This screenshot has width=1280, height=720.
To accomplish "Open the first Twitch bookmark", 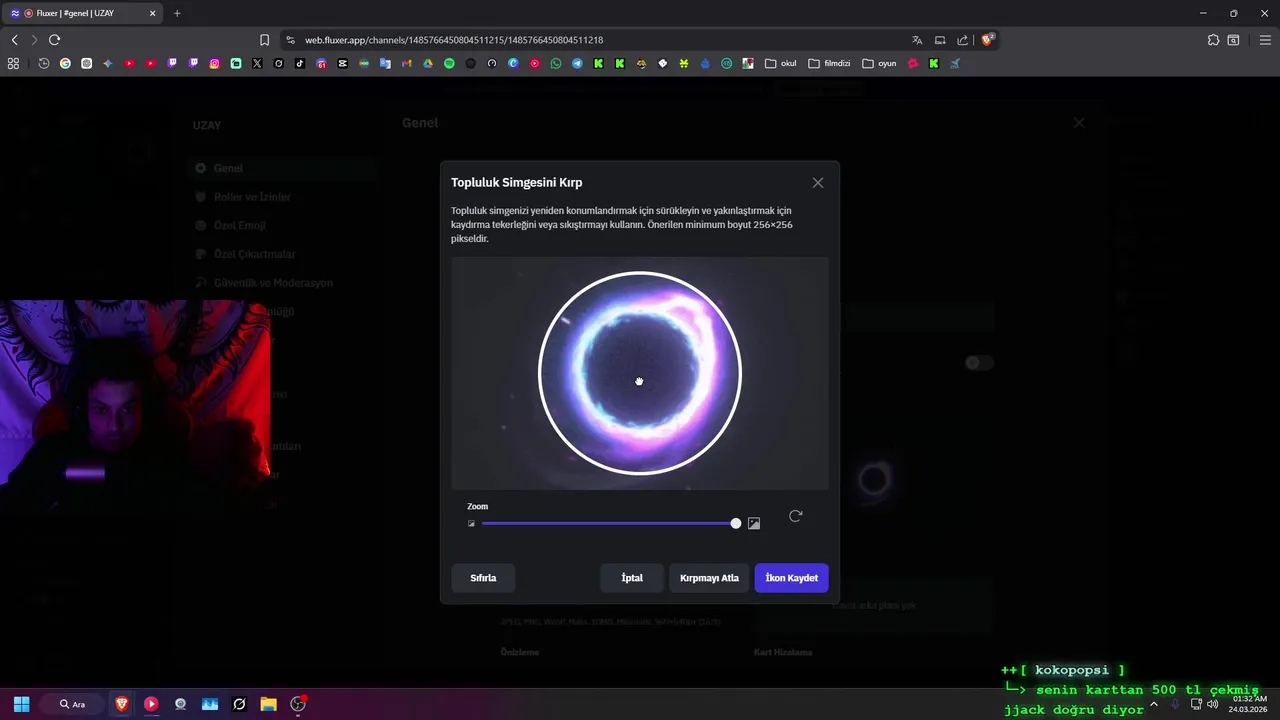I will tap(172, 63).
